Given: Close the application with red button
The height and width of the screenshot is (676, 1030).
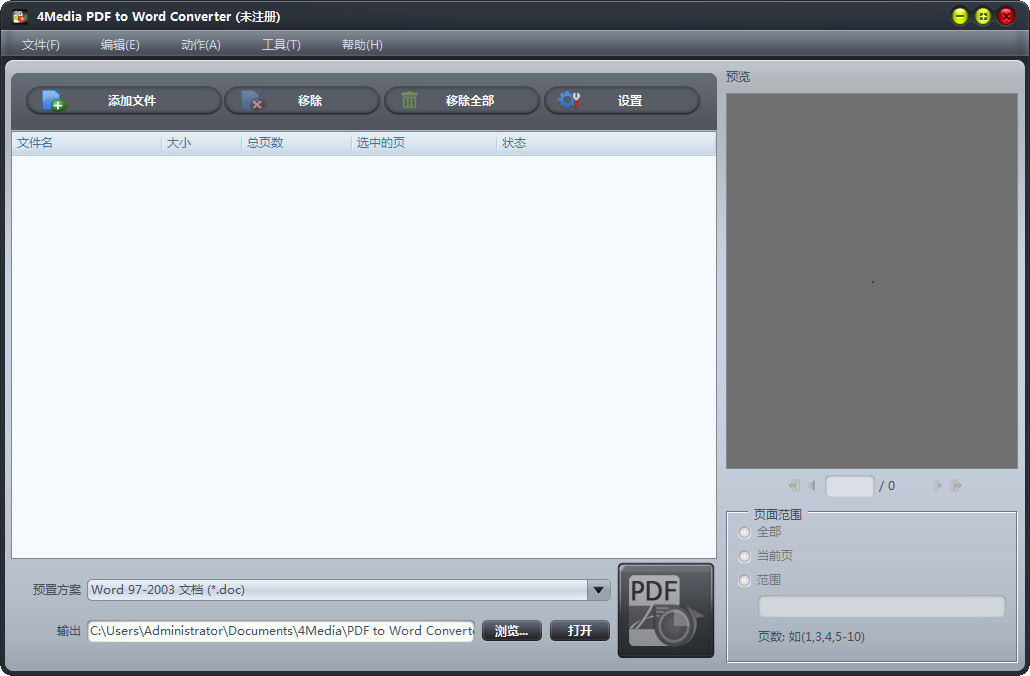Looking at the screenshot, I should (x=1006, y=16).
